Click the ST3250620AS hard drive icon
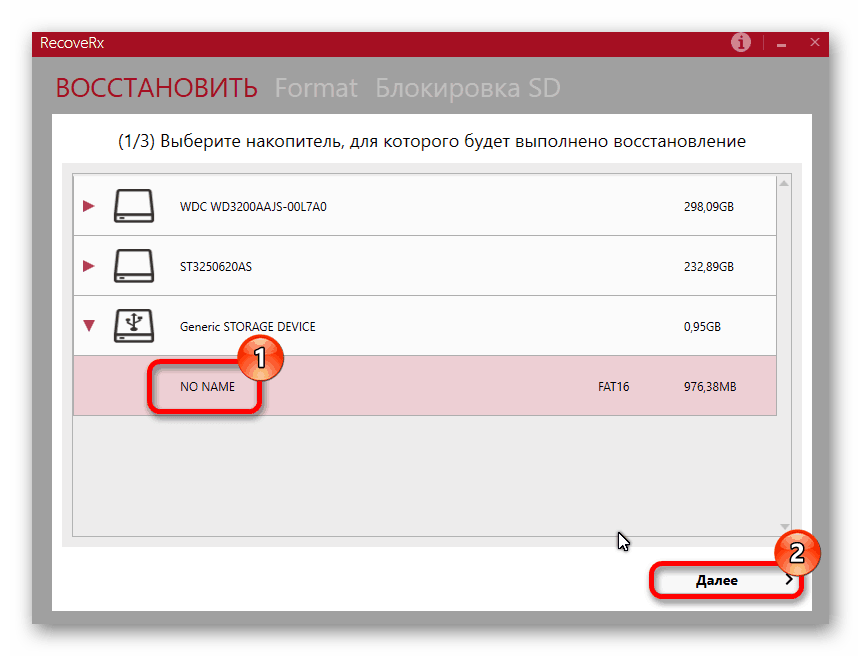 133,266
